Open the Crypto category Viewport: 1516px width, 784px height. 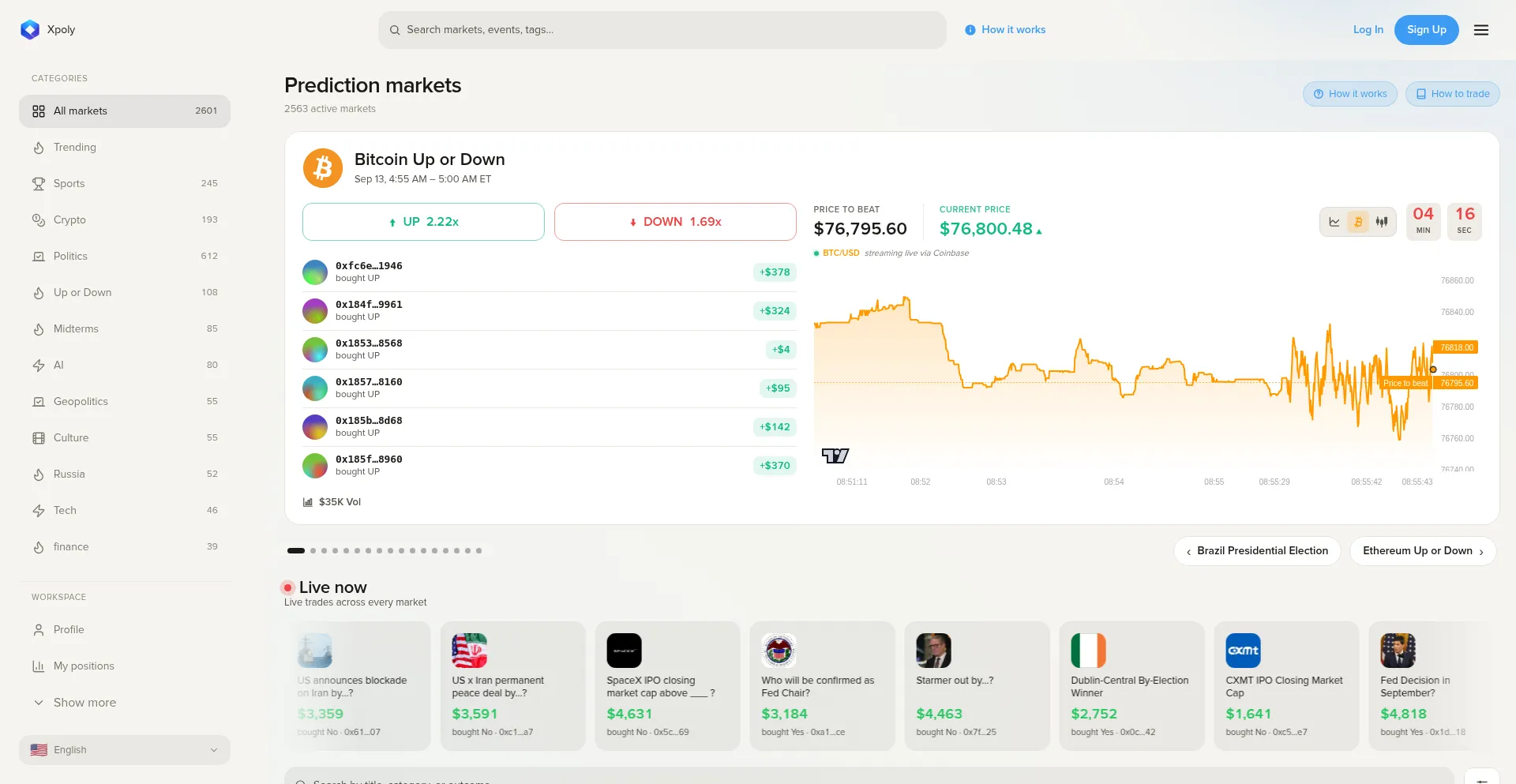pos(125,220)
